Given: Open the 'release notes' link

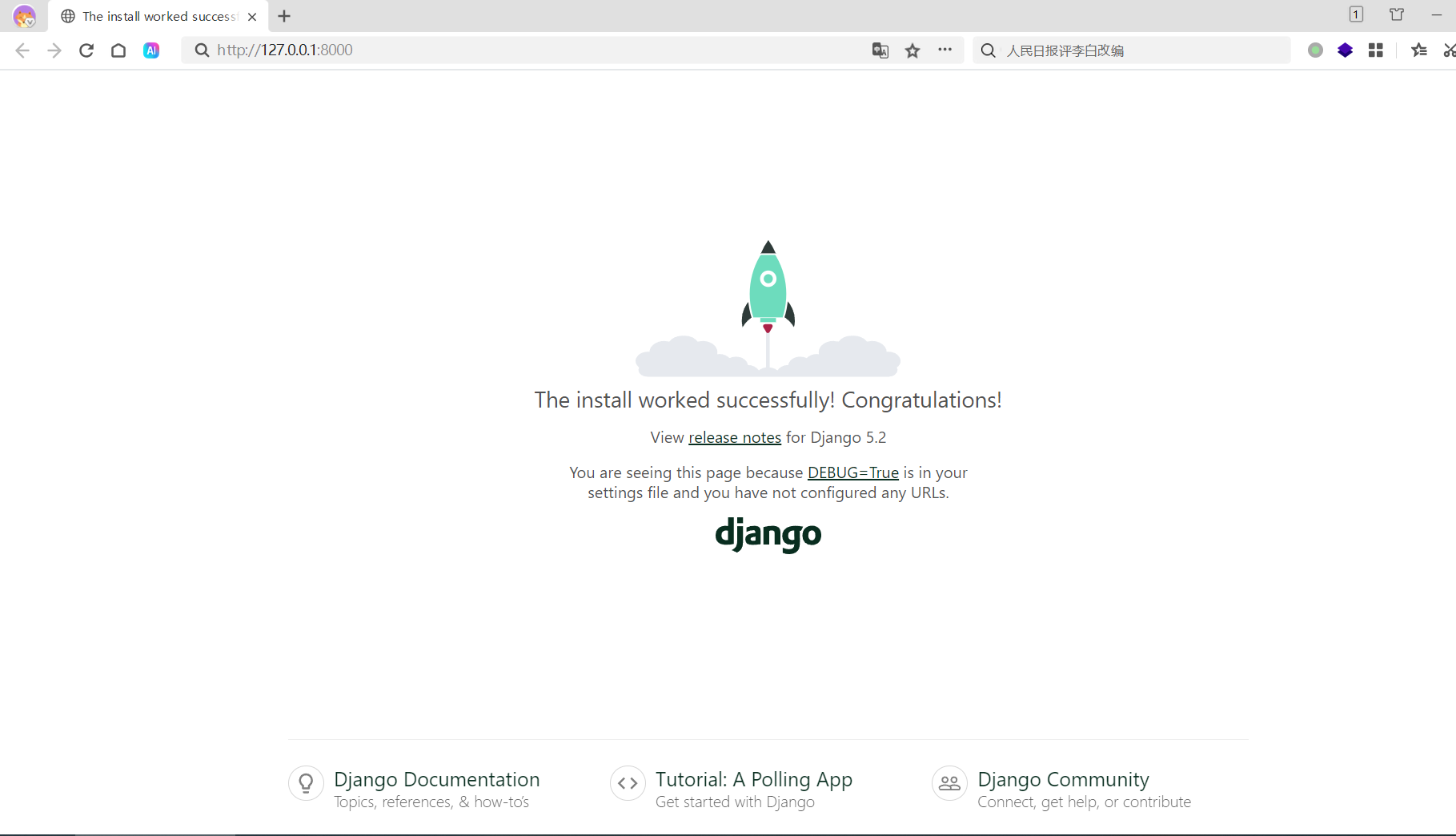Looking at the screenshot, I should (735, 438).
